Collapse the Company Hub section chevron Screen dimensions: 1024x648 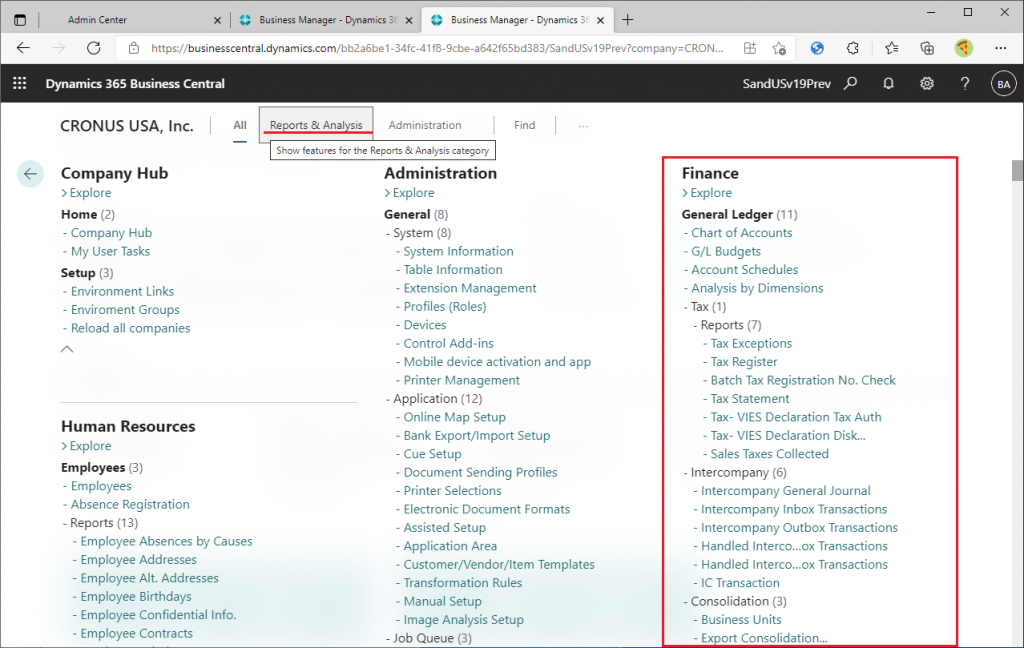coord(67,349)
